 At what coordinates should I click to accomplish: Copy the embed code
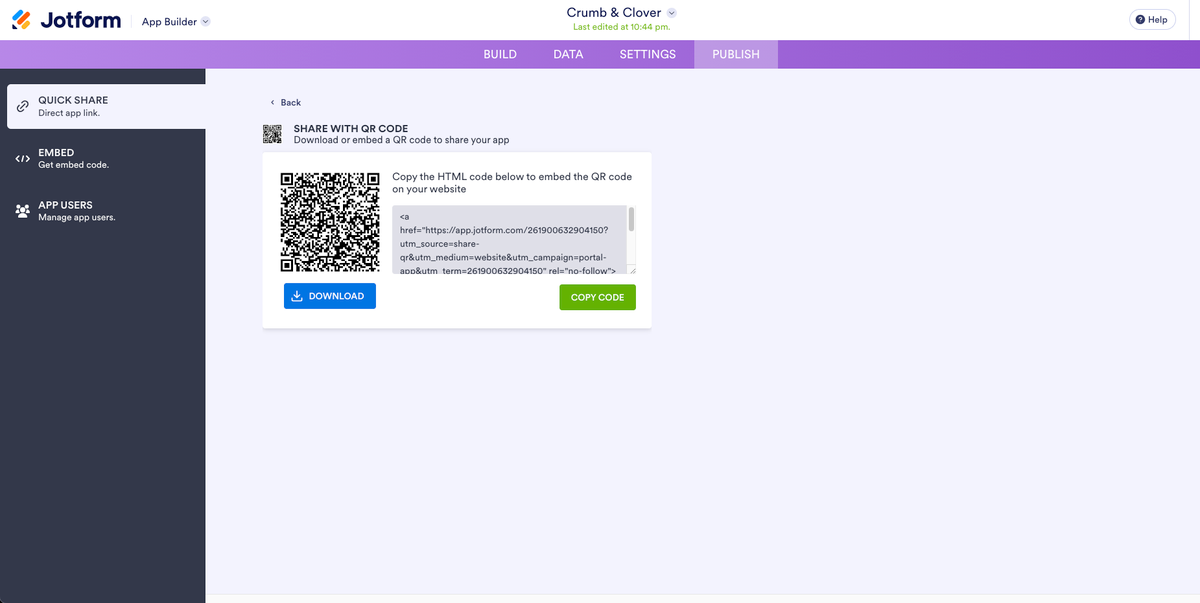pyautogui.click(x=597, y=297)
